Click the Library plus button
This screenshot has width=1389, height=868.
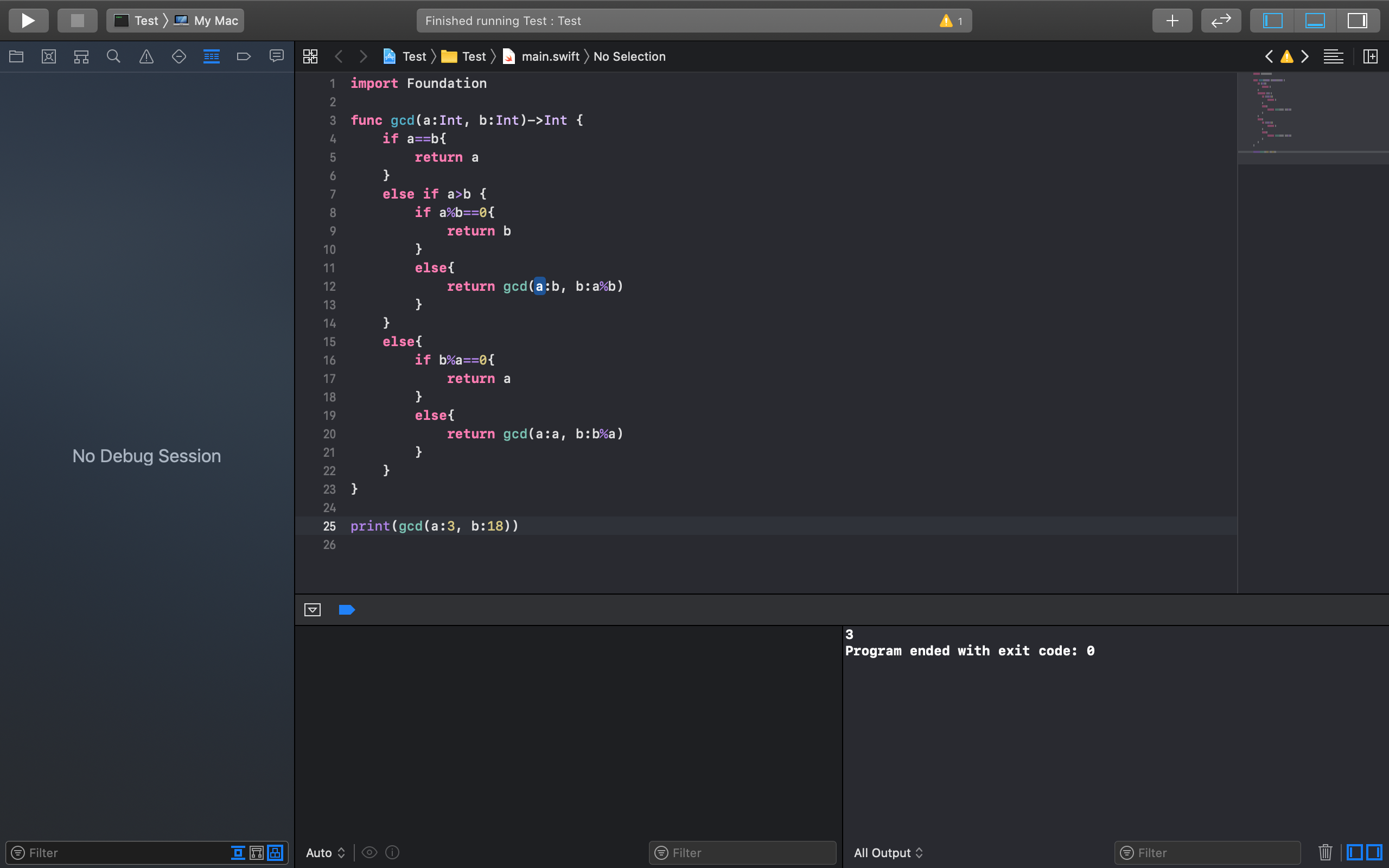pos(1172,21)
